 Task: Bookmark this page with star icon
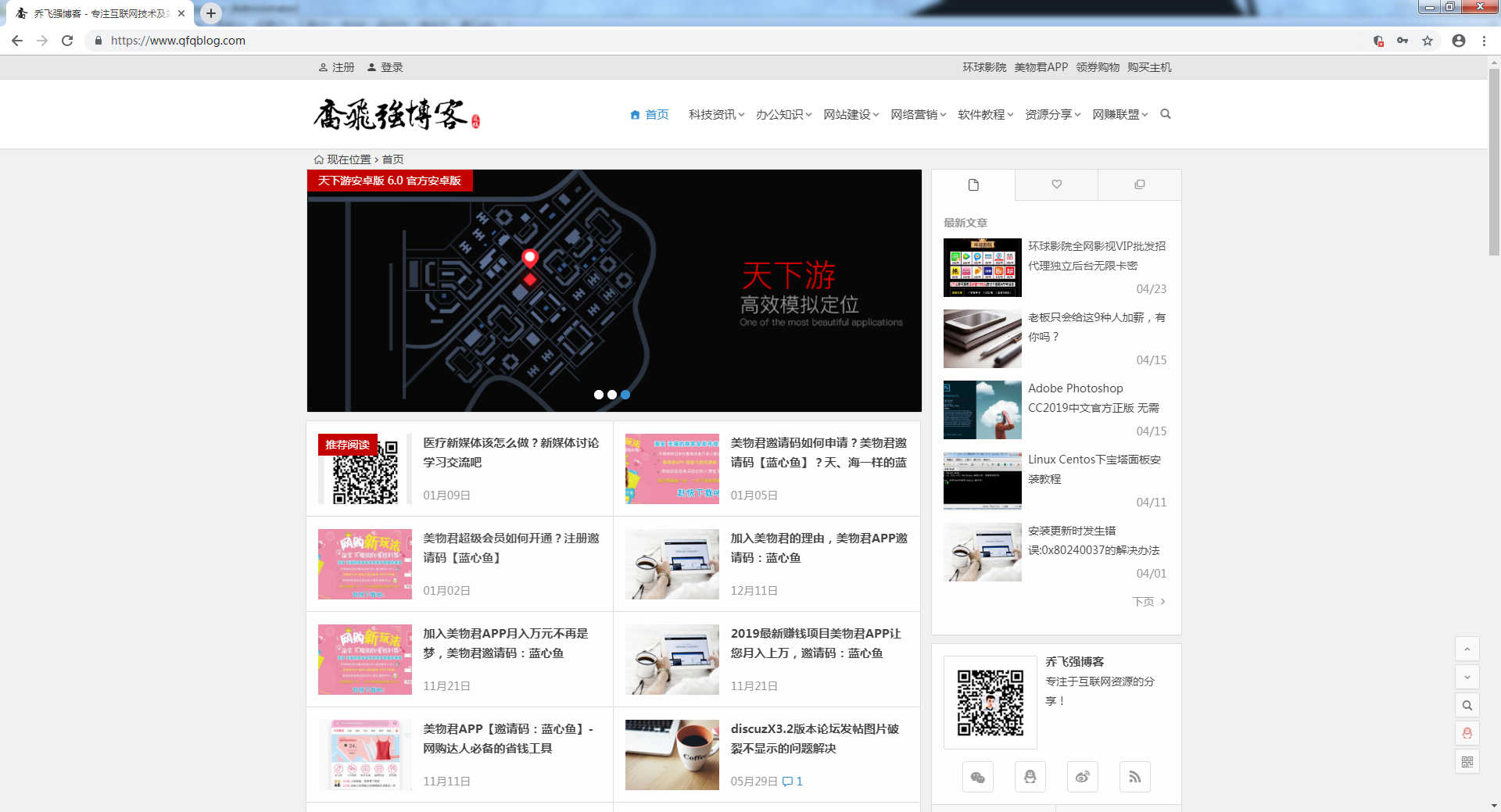(1428, 41)
